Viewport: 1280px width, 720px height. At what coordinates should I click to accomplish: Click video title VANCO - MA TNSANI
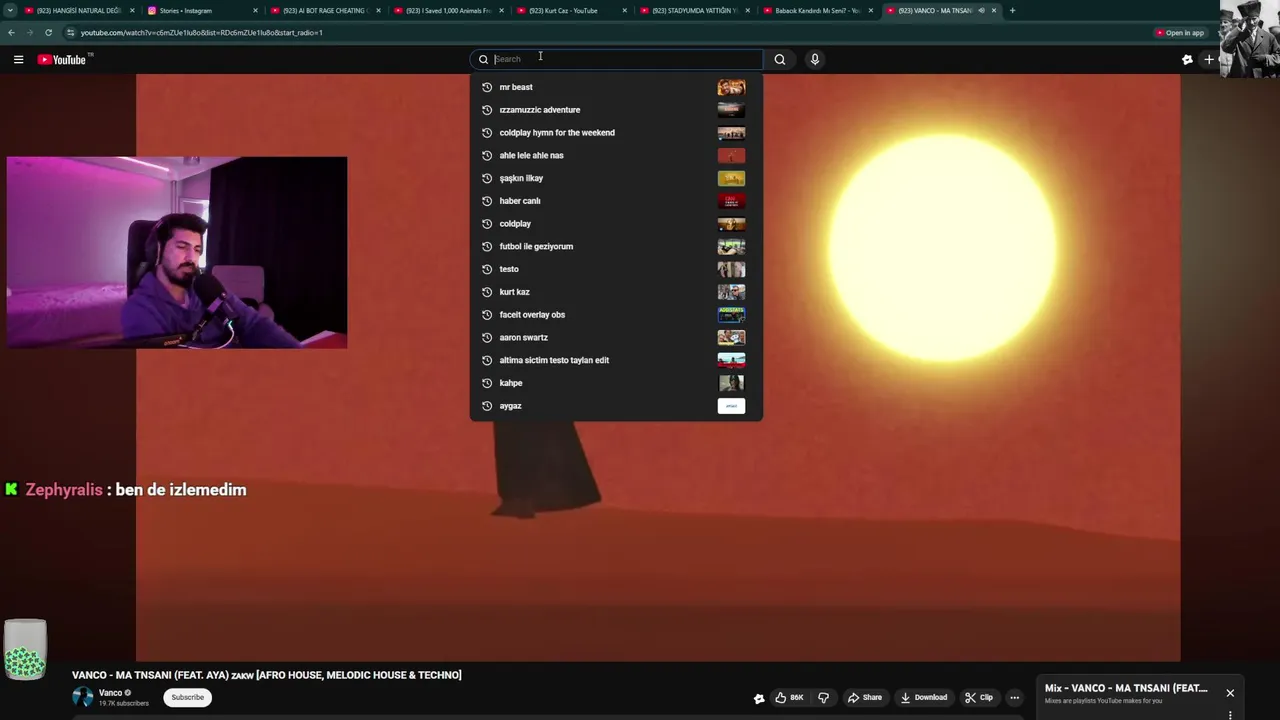[x=266, y=675]
